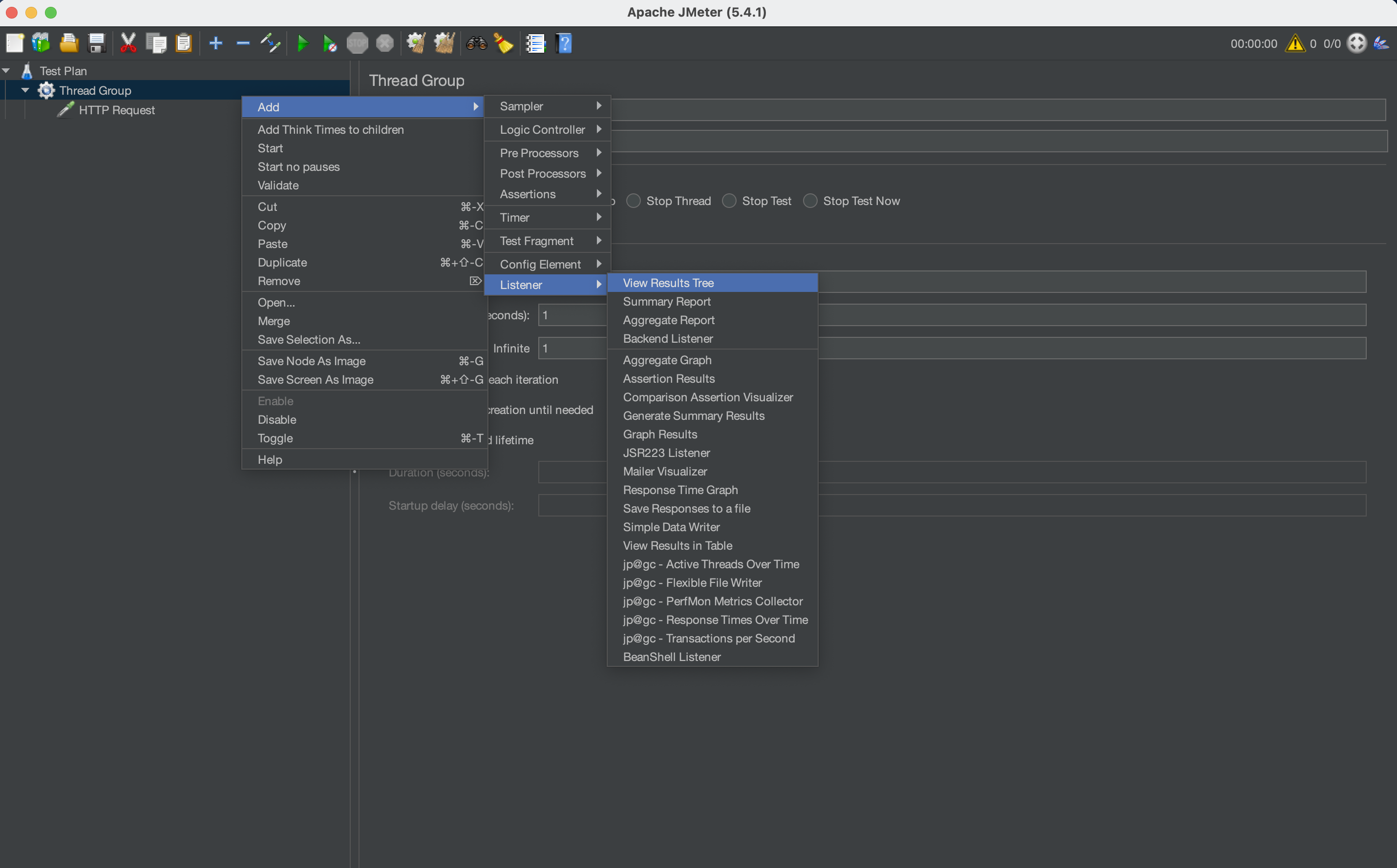The image size is (1397, 868).
Task: Choose Aggregate Report listener
Action: [x=712, y=320]
